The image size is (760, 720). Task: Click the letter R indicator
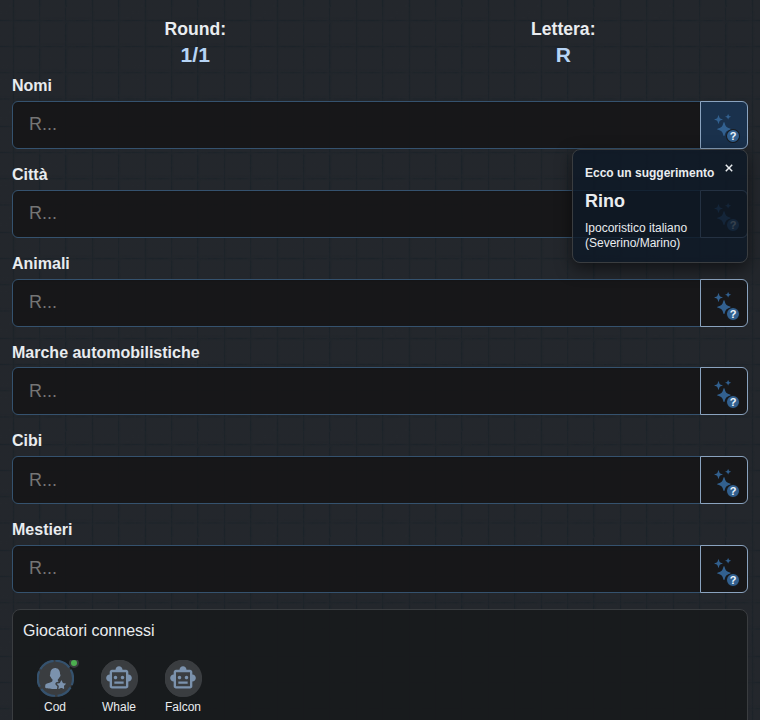coord(563,55)
